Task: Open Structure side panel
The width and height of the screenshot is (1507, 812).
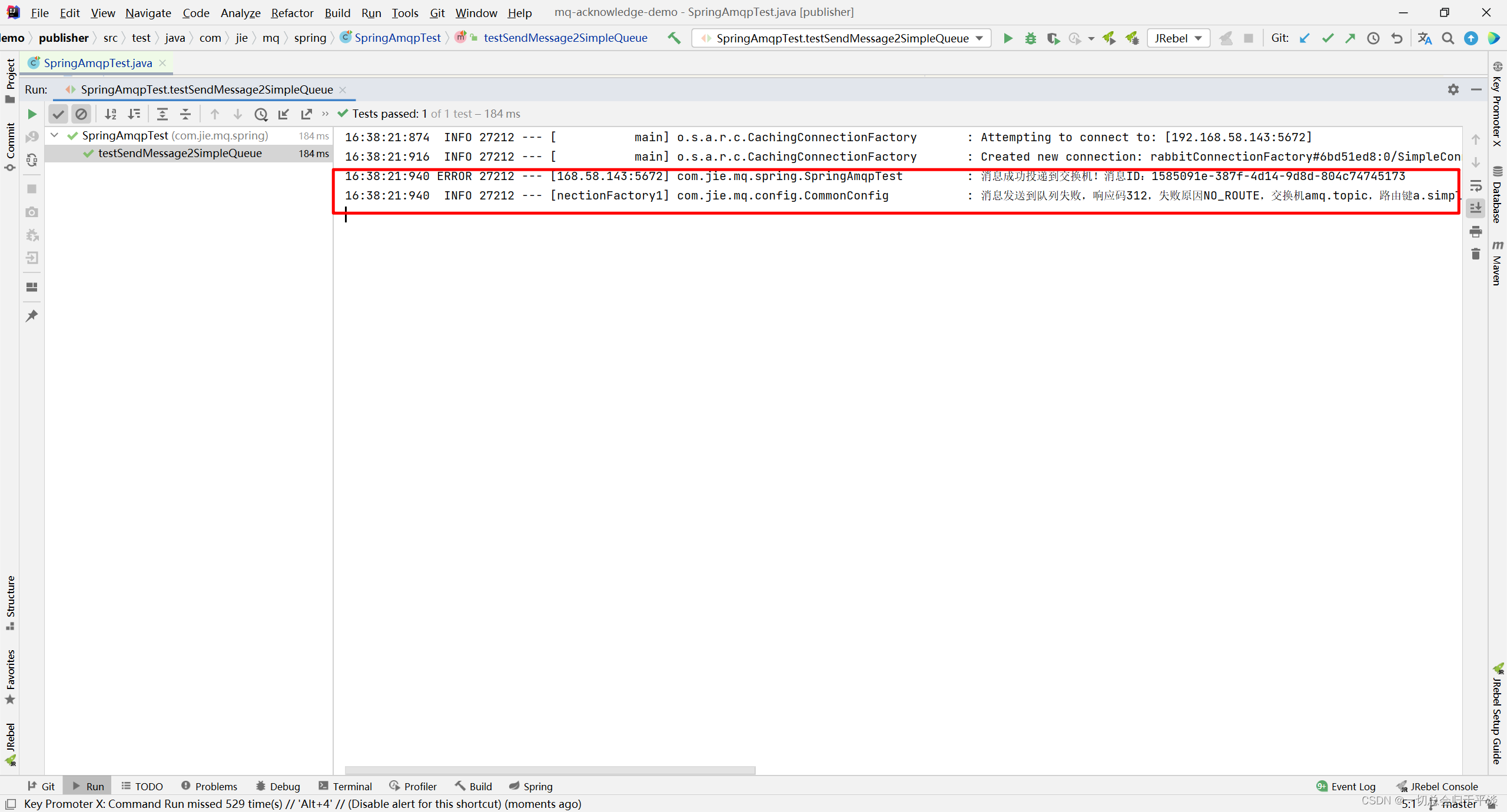Action: point(10,602)
